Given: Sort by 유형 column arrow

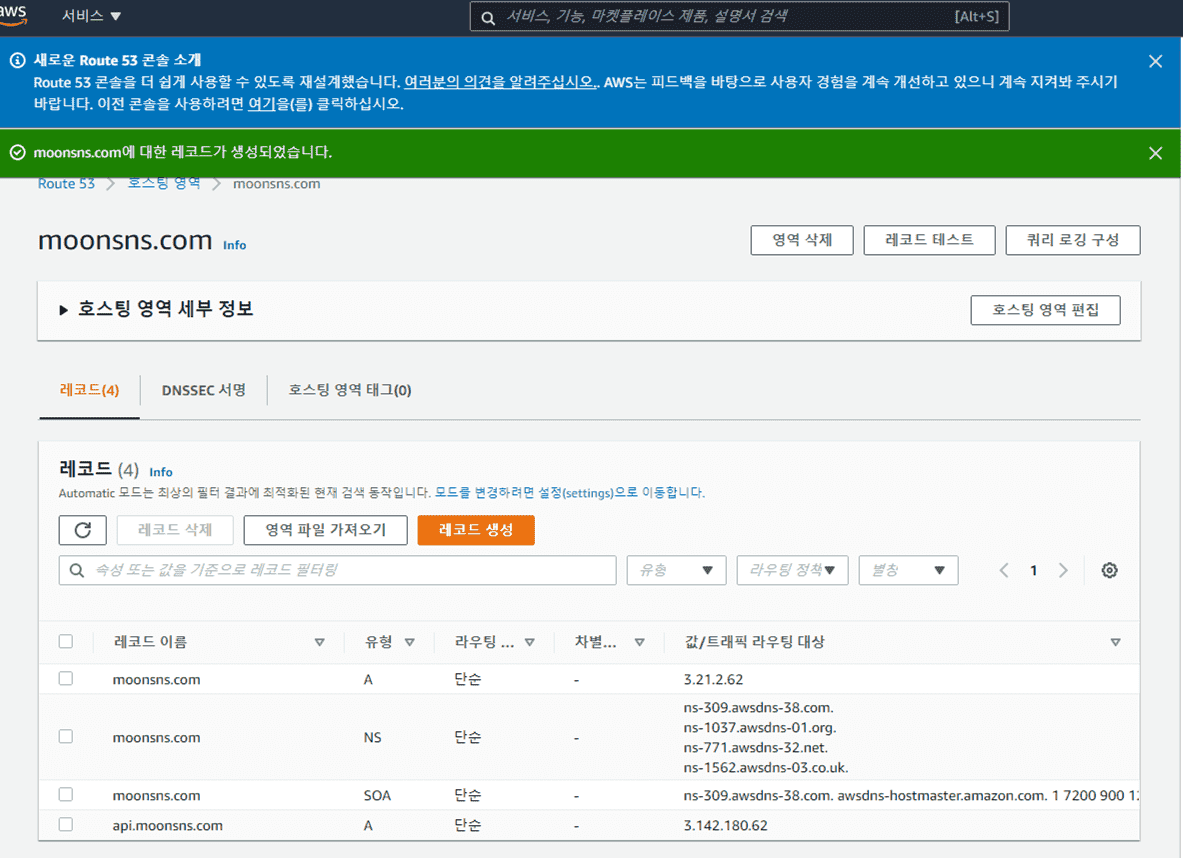Looking at the screenshot, I should coord(410,642).
